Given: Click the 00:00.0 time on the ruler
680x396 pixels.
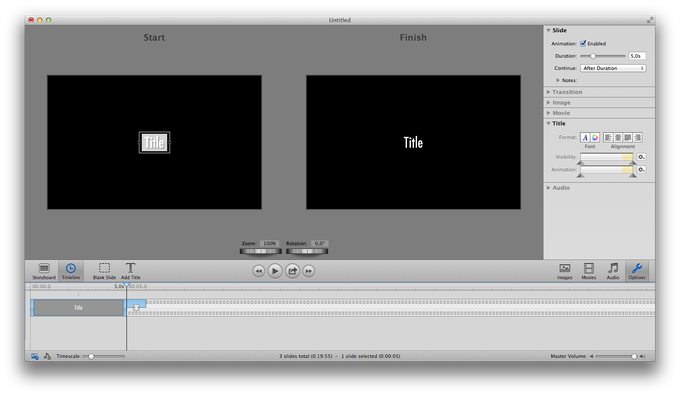Looking at the screenshot, I should pyautogui.click(x=42, y=286).
